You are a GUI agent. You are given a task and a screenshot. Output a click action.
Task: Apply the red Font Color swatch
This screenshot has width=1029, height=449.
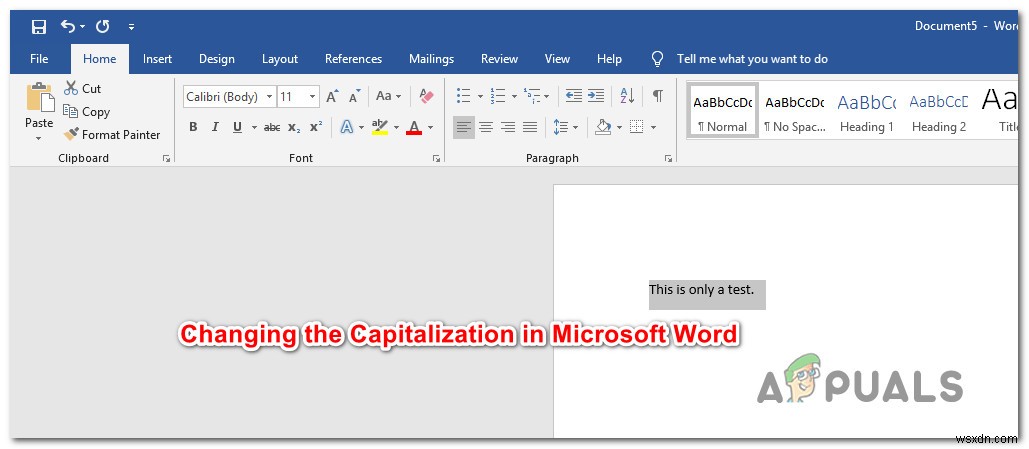(414, 127)
